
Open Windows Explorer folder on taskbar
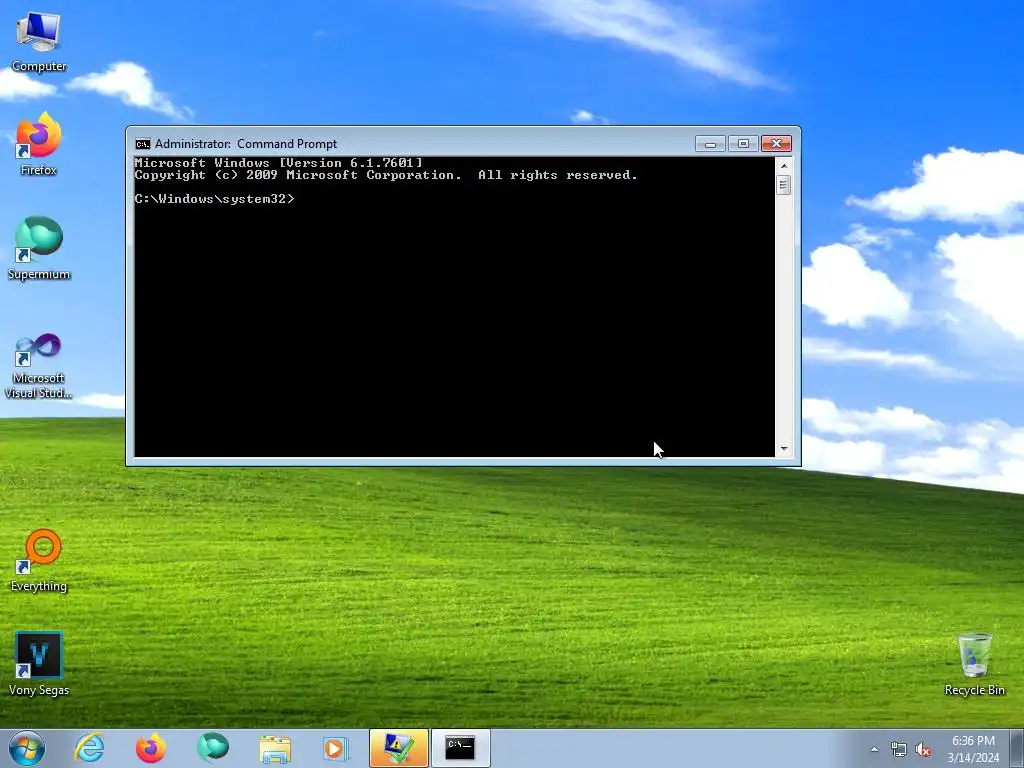tap(275, 748)
